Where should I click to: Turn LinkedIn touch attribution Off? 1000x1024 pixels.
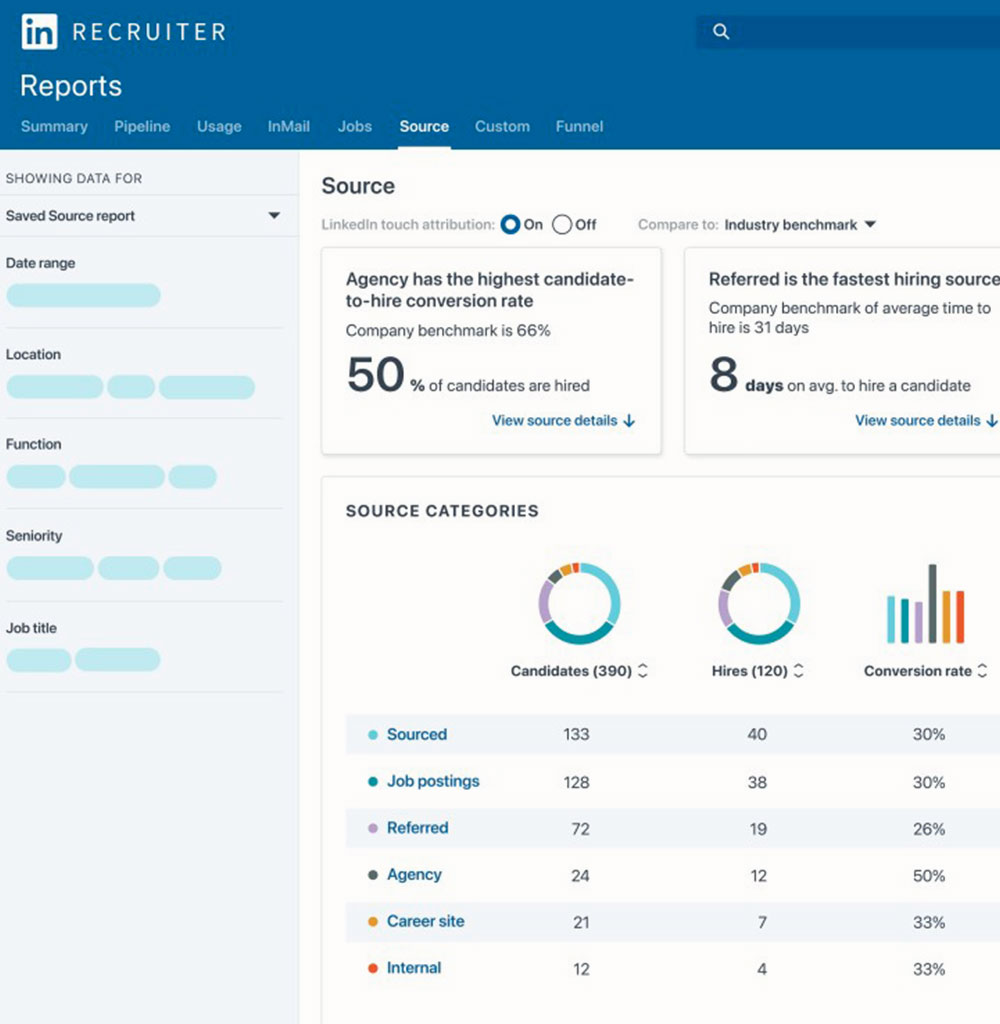click(562, 225)
